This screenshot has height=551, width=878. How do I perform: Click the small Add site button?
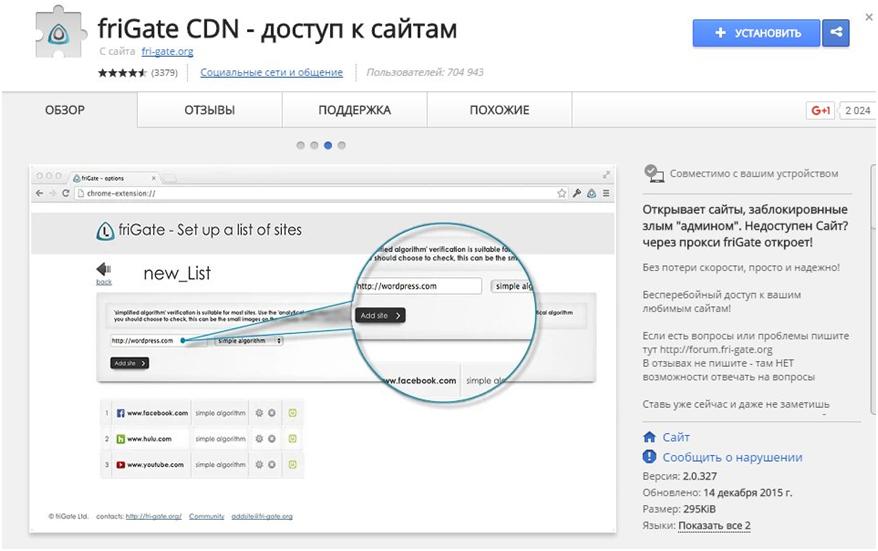(x=129, y=363)
